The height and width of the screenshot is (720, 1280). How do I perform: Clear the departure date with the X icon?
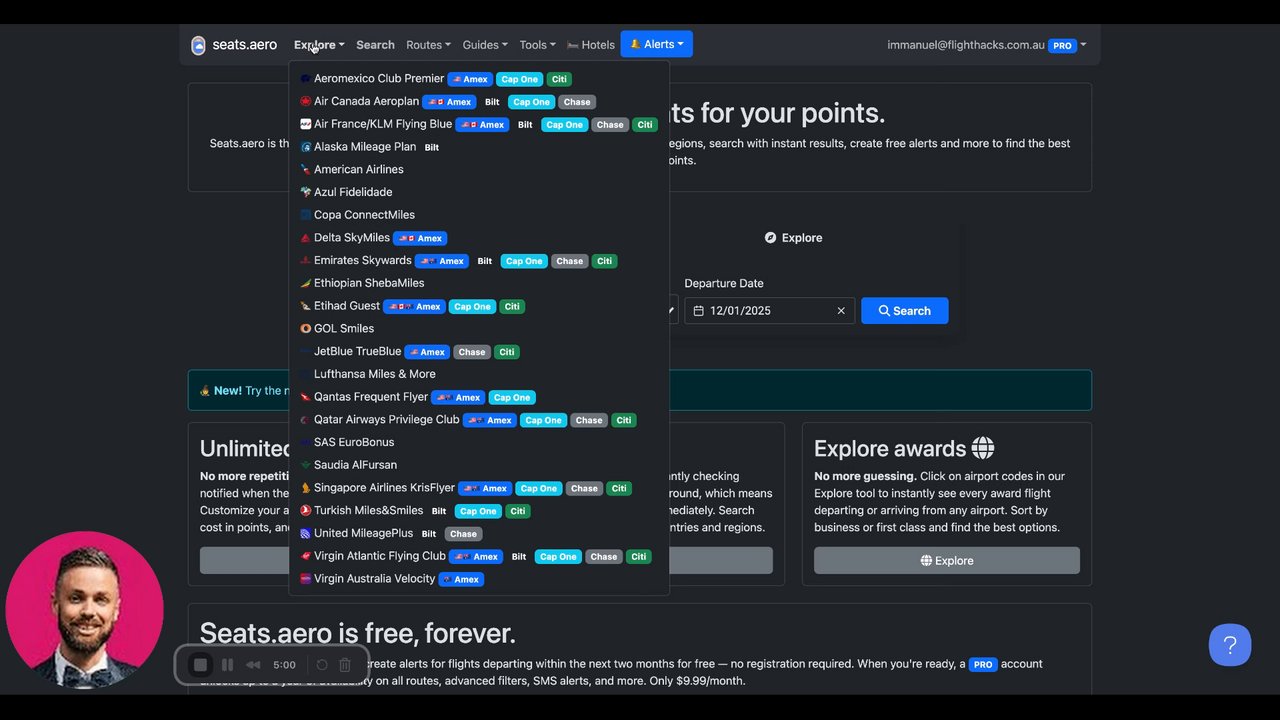(x=841, y=311)
